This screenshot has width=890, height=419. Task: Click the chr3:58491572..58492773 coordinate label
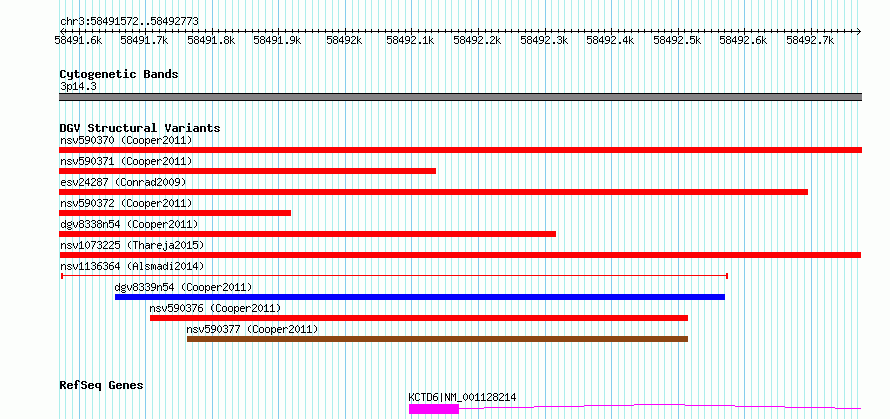pyautogui.click(x=129, y=22)
